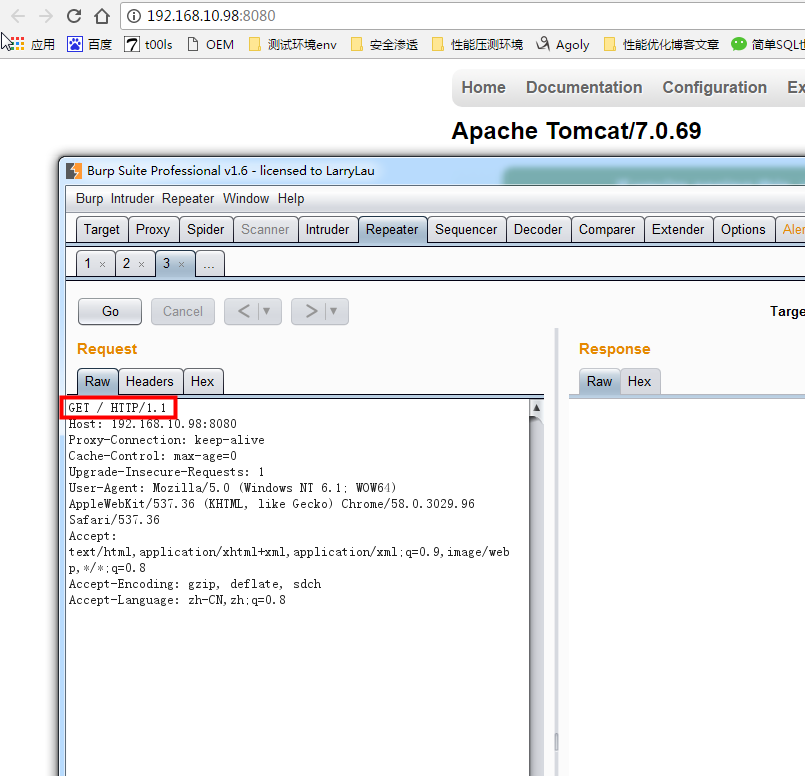
Task: Open the Repeater menu in menu bar
Action: [x=188, y=199]
